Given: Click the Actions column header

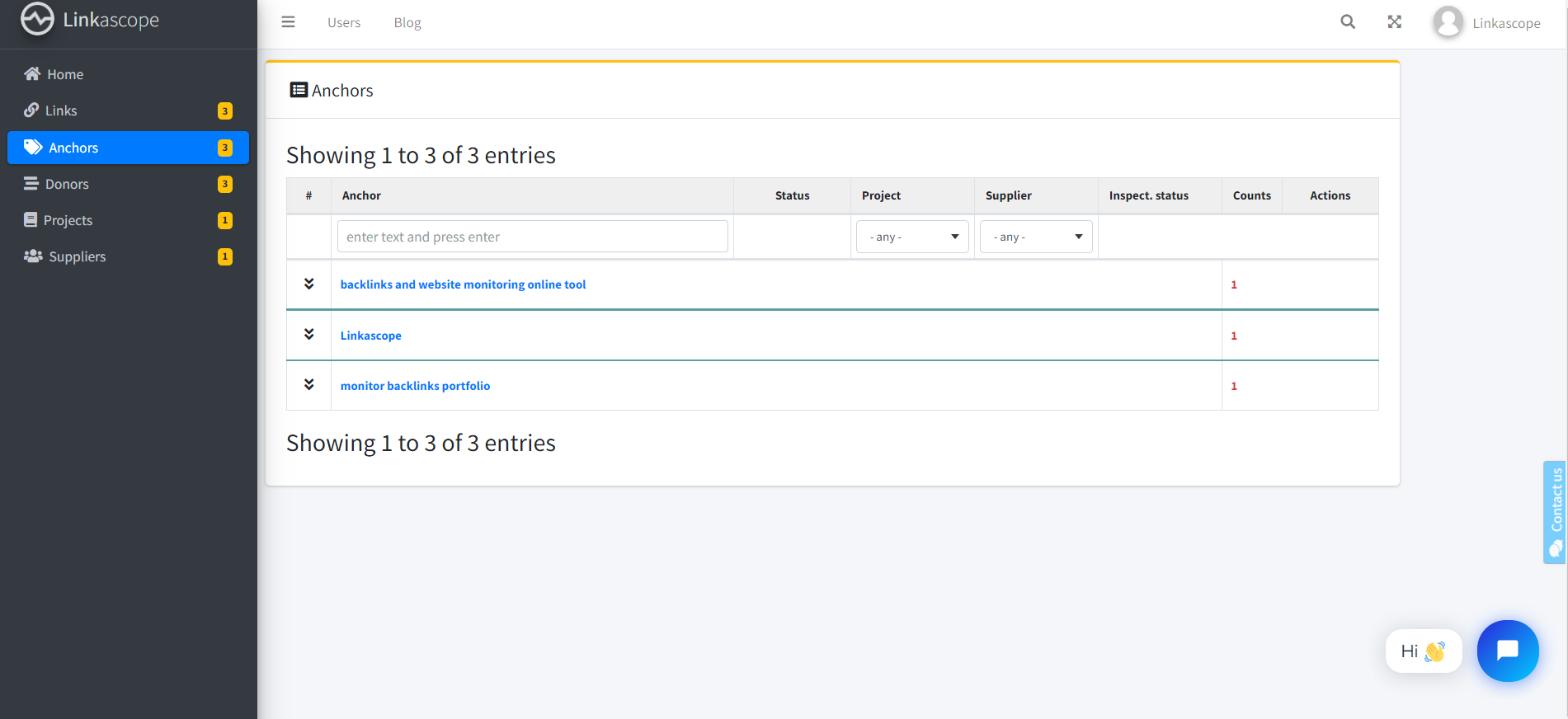Looking at the screenshot, I should (x=1330, y=195).
